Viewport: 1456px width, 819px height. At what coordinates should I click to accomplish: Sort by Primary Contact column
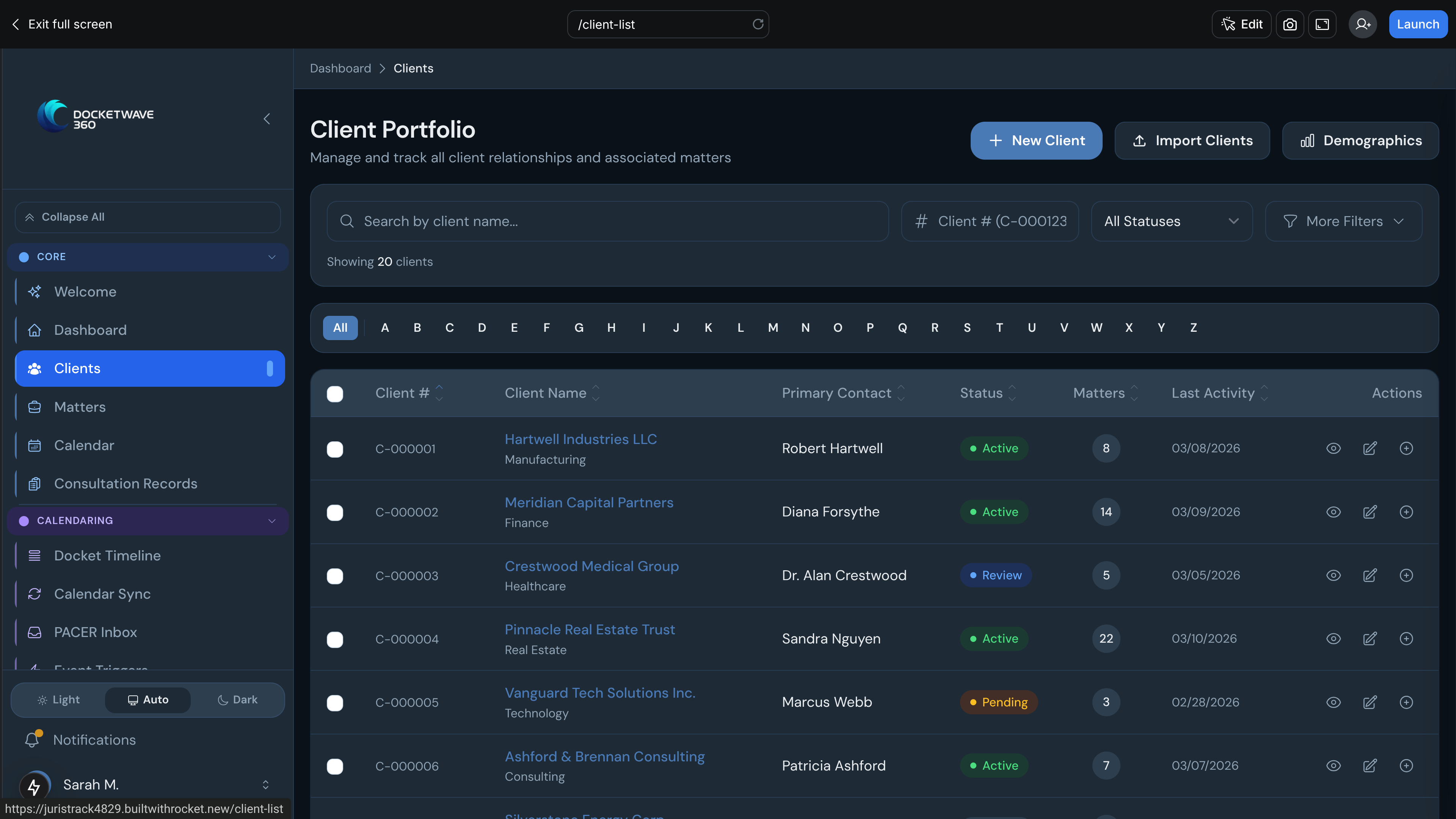click(843, 393)
